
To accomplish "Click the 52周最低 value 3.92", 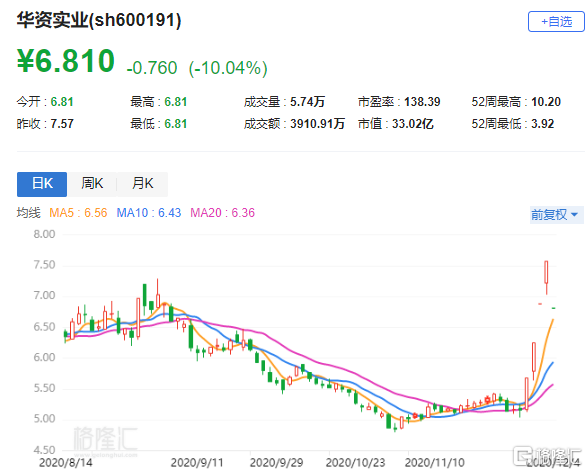I will [x=542, y=124].
